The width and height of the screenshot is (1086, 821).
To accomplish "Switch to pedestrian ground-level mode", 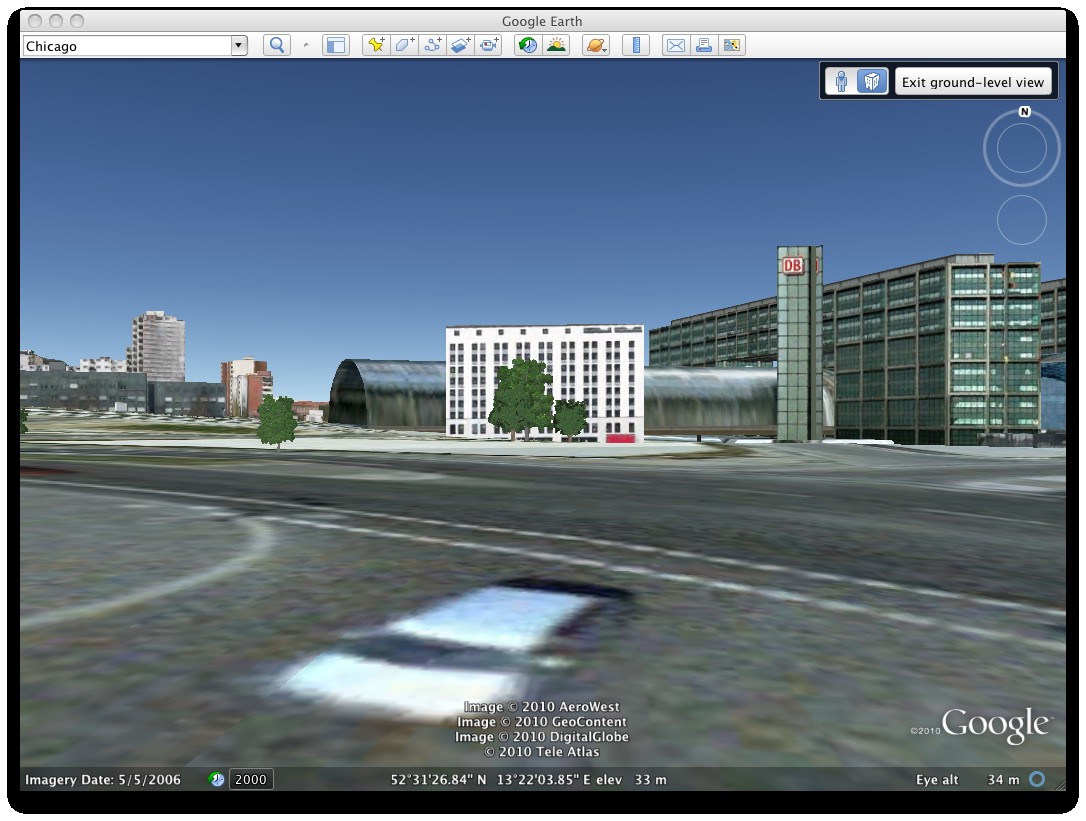I will 841,80.
